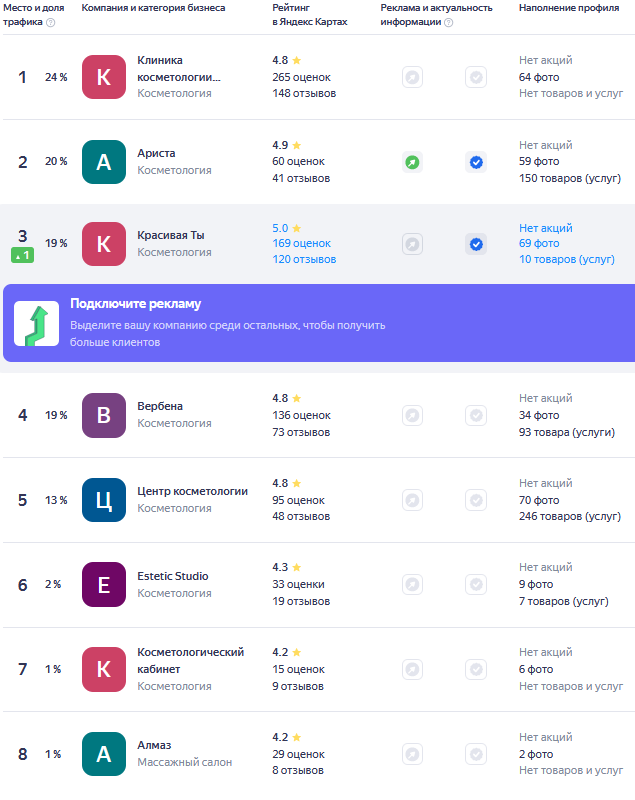
Task: Click the '33 оценки' text
Action: click(298, 584)
